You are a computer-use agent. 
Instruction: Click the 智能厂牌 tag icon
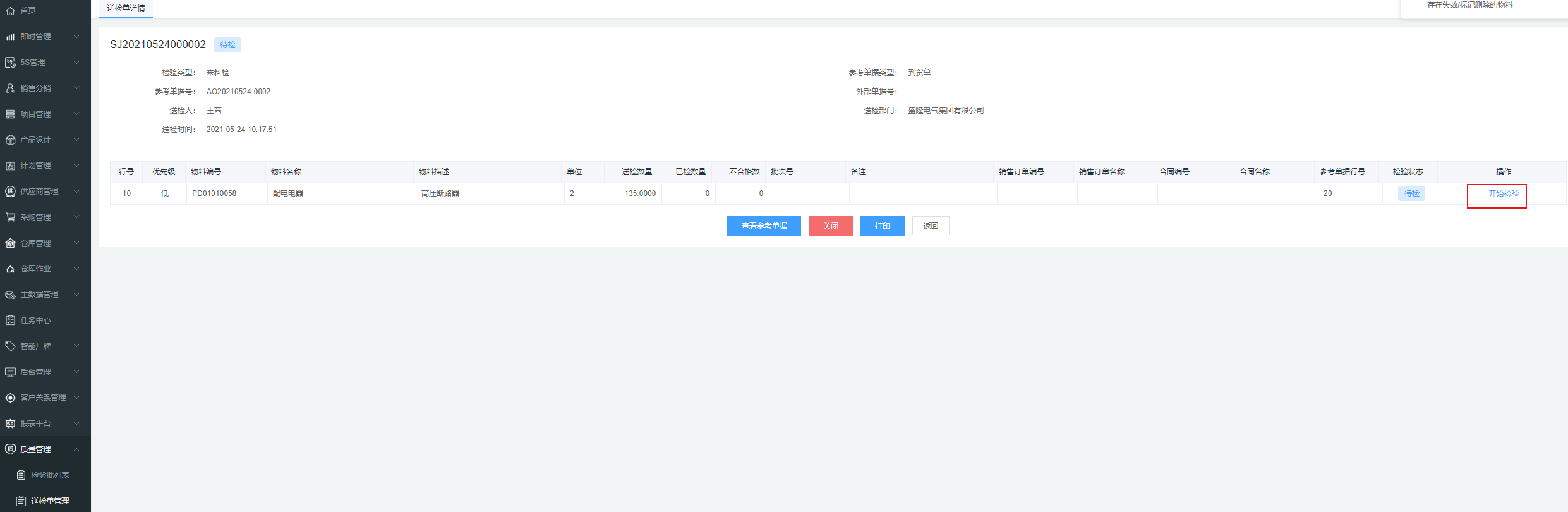tap(10, 346)
